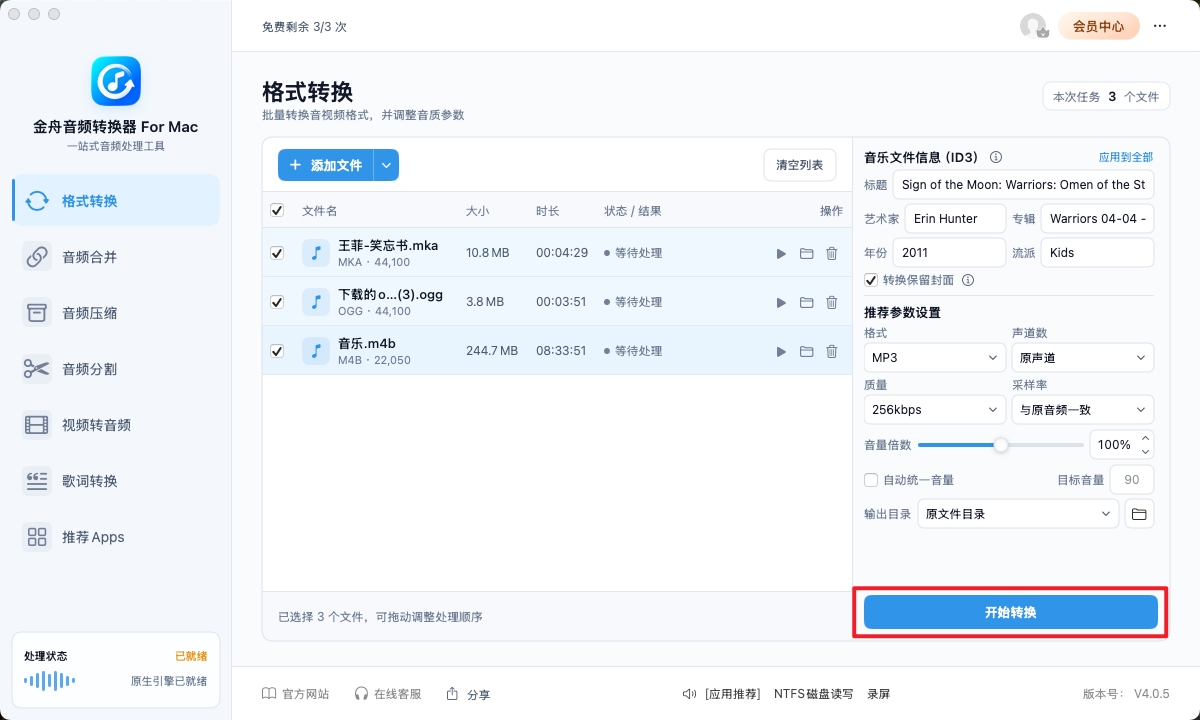Expand the 输出目录 原文件目录 dropdown
Screen dimensions: 1200x720
pos(1018,514)
